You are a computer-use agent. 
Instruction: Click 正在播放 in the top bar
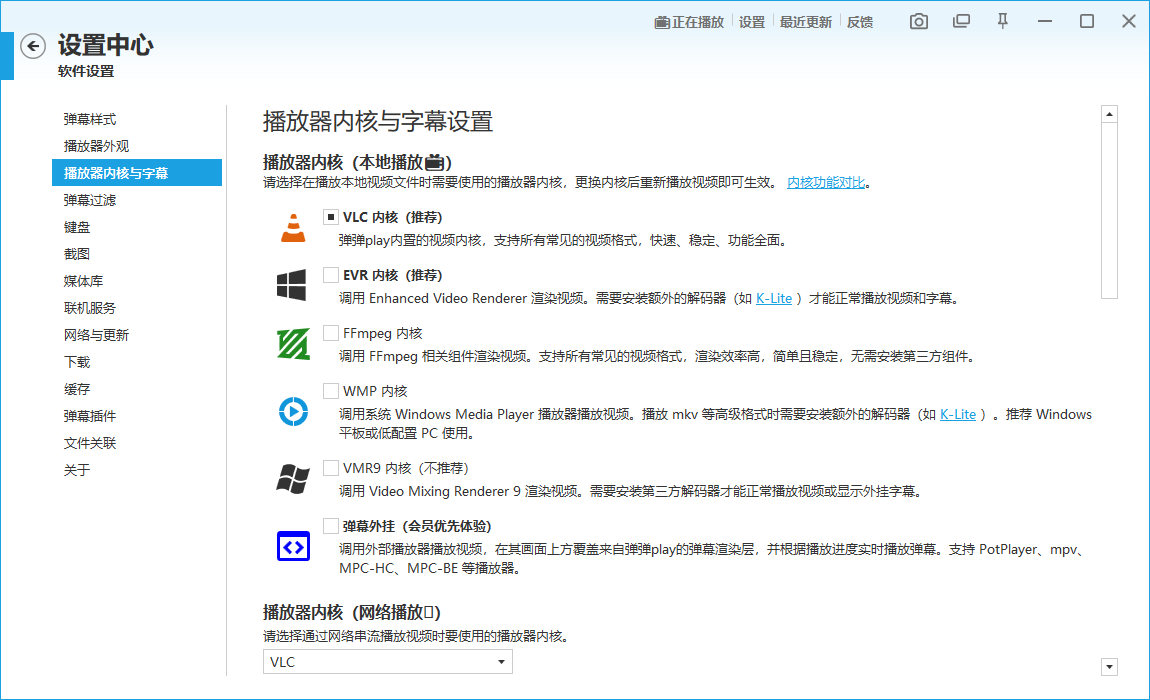[x=689, y=20]
